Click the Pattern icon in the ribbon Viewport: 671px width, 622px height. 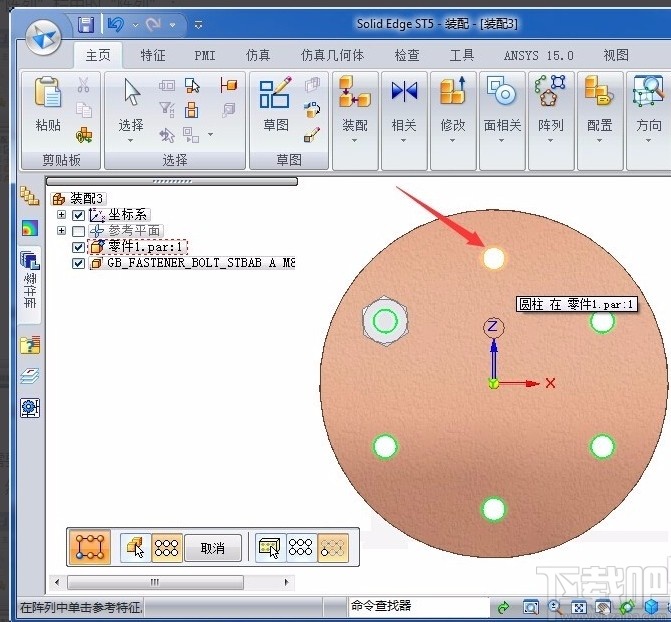[x=550, y=90]
